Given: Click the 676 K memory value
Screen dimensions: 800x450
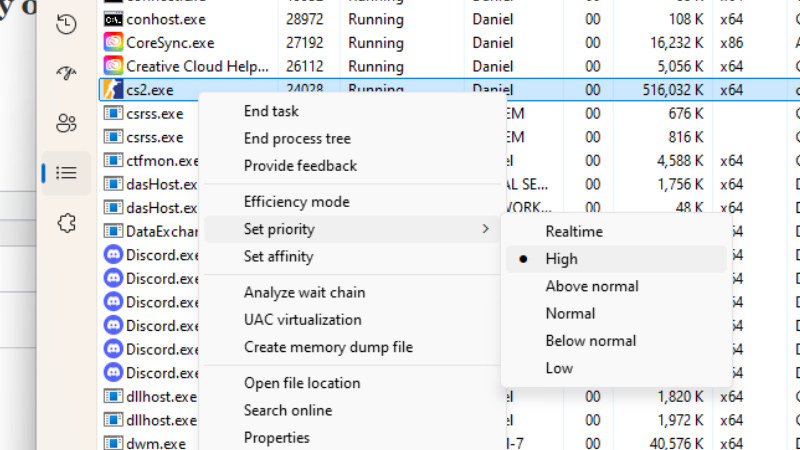Looking at the screenshot, I should point(686,113).
